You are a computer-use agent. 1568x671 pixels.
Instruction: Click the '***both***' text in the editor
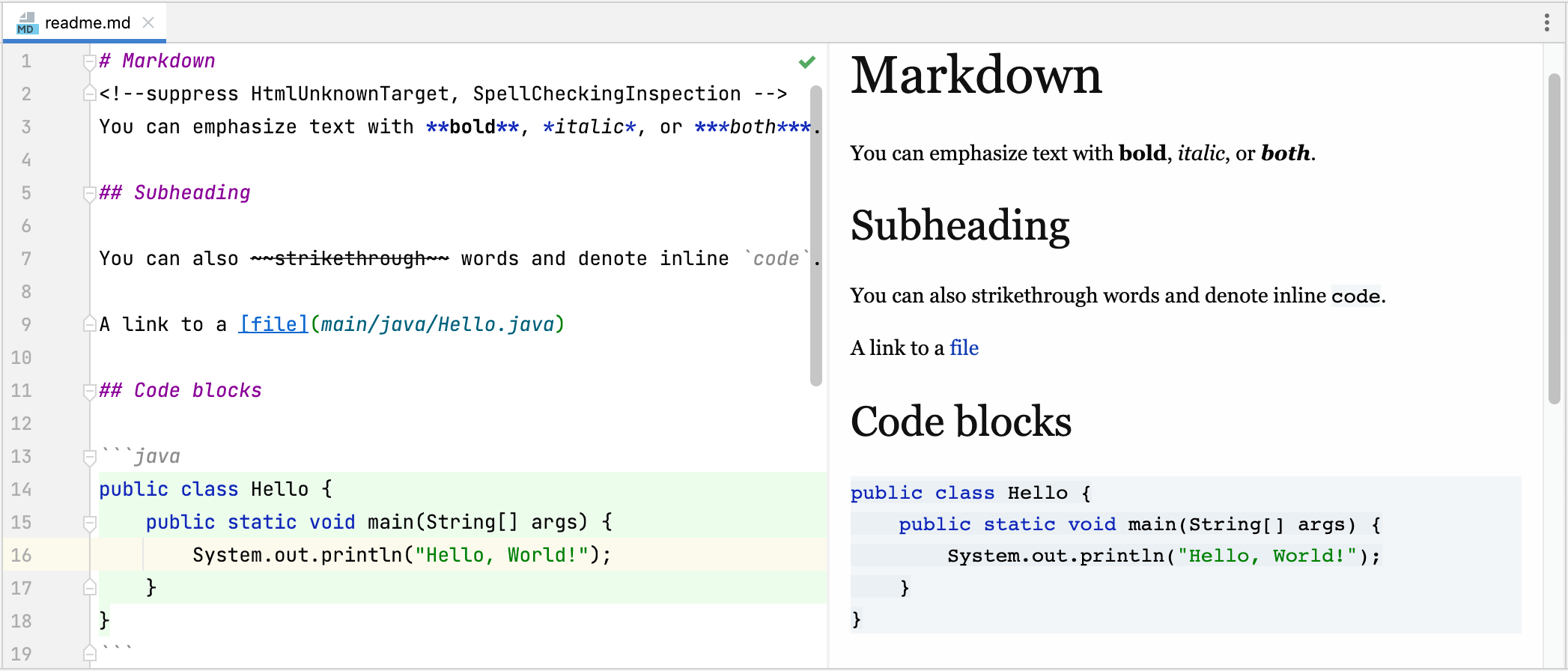click(x=753, y=127)
